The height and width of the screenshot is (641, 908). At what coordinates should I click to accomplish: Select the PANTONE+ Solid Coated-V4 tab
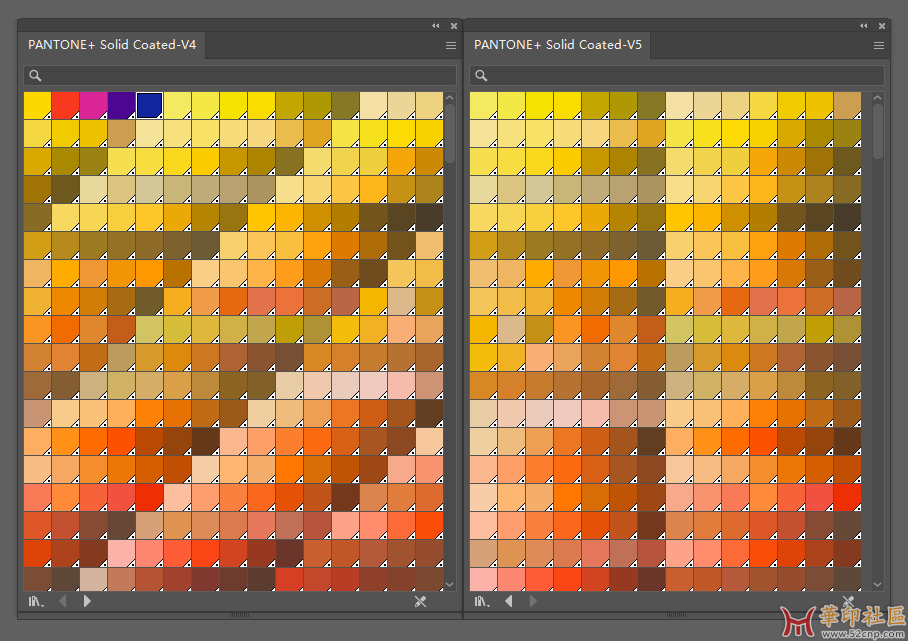112,45
